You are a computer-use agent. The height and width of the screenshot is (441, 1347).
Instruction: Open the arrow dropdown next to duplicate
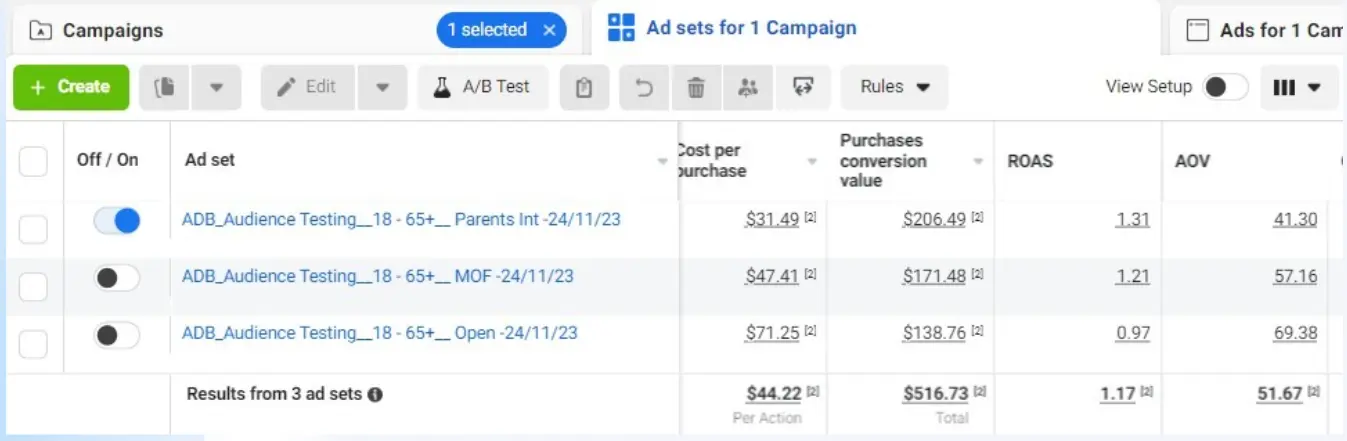(x=216, y=87)
